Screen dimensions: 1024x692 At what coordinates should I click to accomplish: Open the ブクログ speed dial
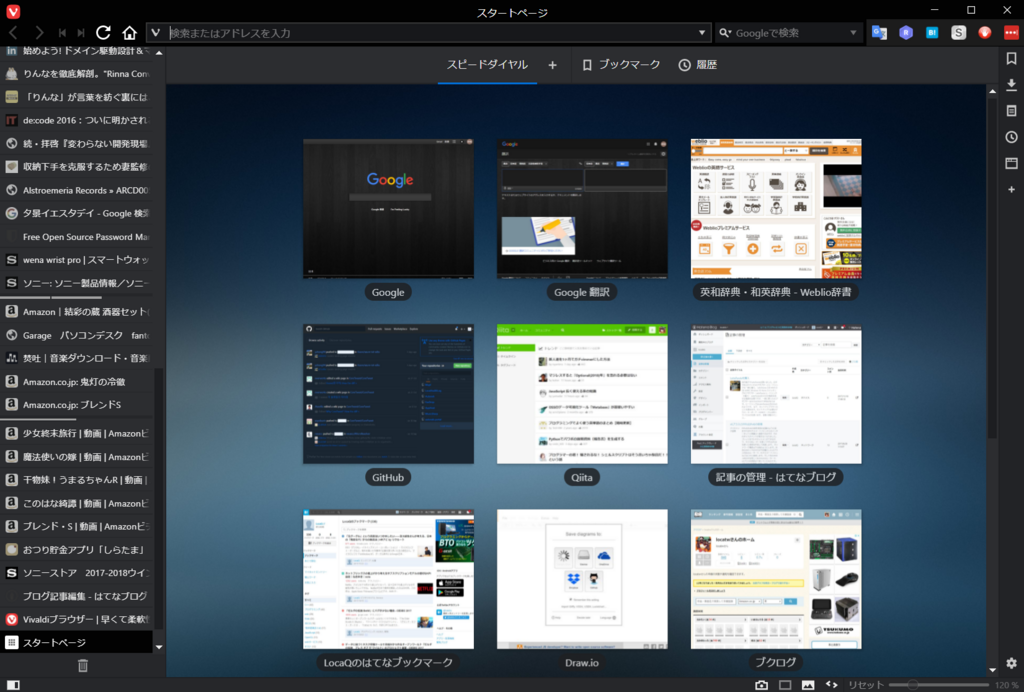coord(776,580)
